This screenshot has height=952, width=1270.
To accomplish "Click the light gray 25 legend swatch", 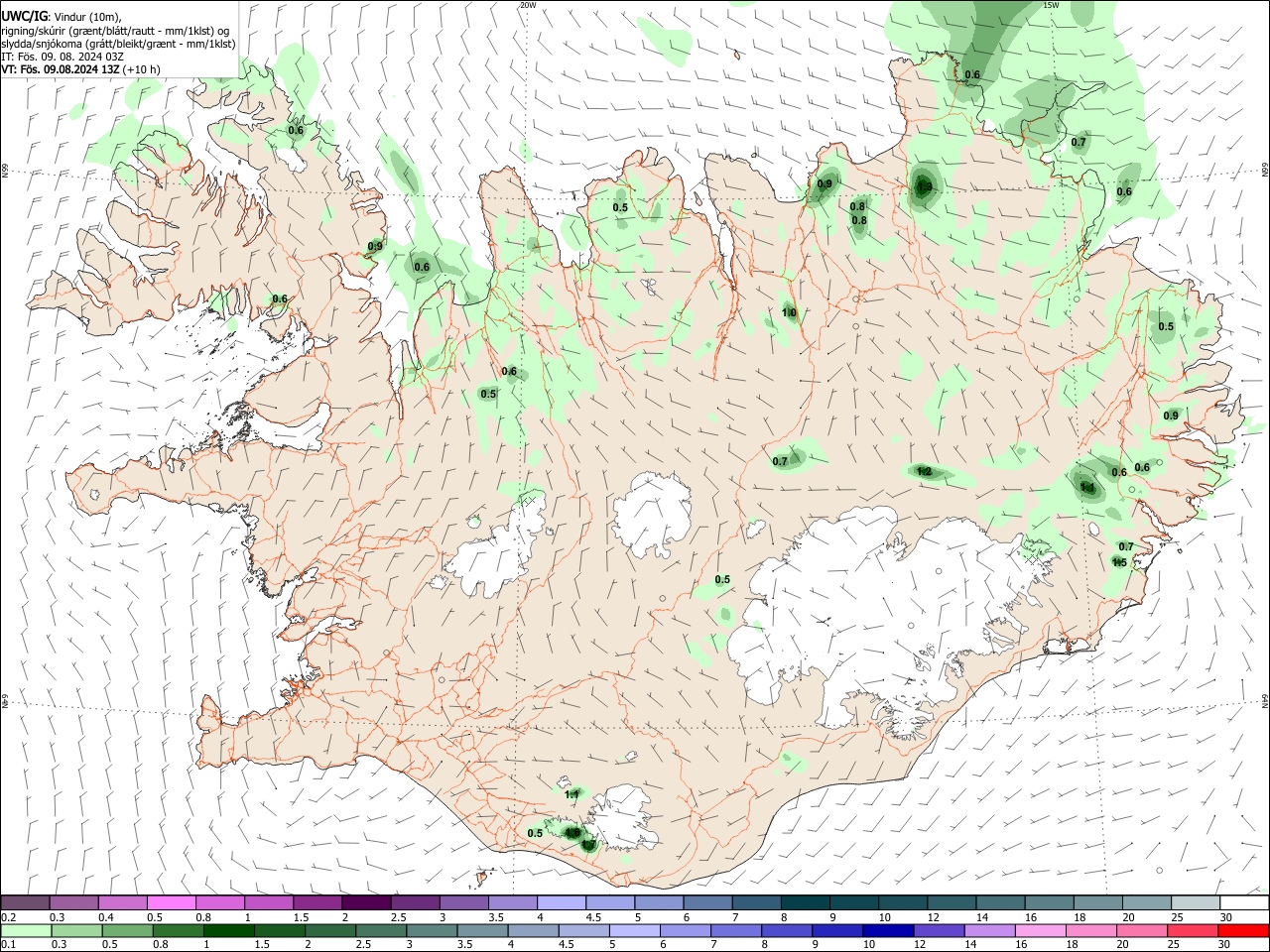I will 1196,903.
